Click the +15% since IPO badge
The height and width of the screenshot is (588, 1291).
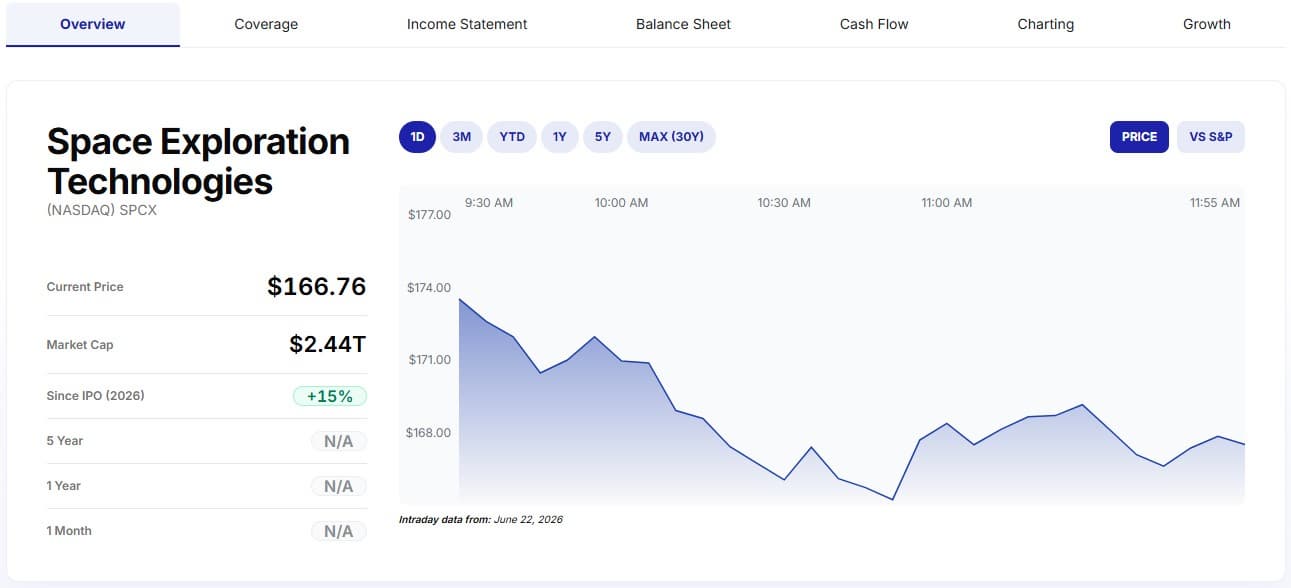(330, 396)
